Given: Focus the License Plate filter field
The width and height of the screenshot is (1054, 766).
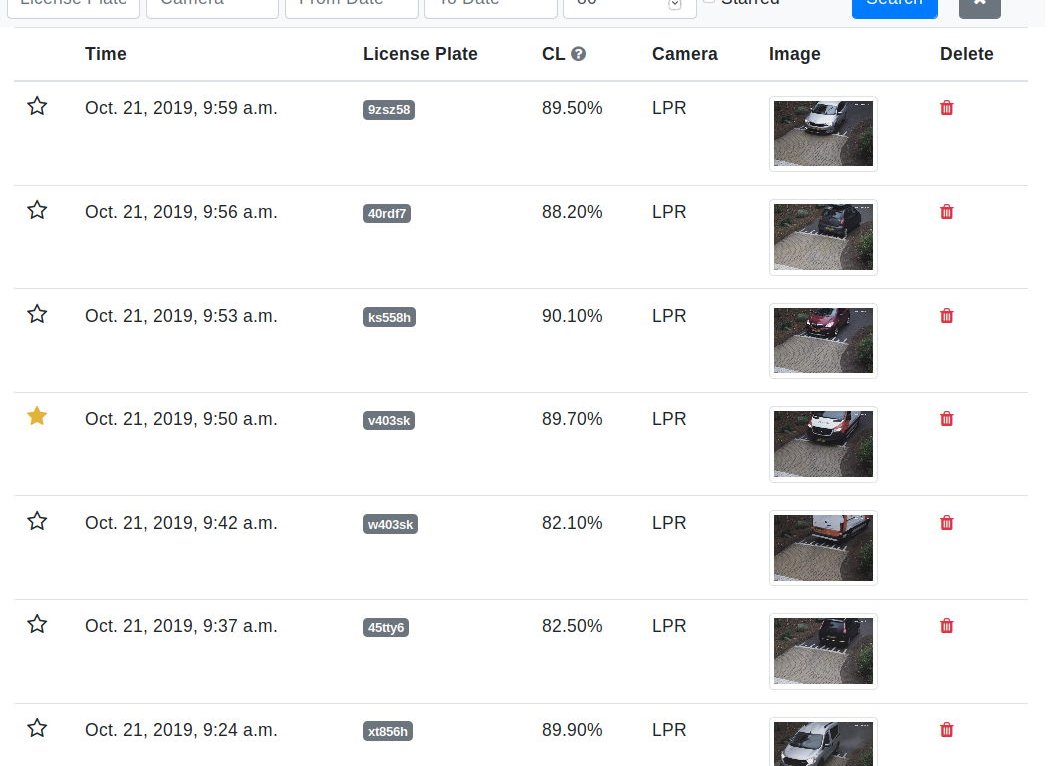Looking at the screenshot, I should (73, 5).
